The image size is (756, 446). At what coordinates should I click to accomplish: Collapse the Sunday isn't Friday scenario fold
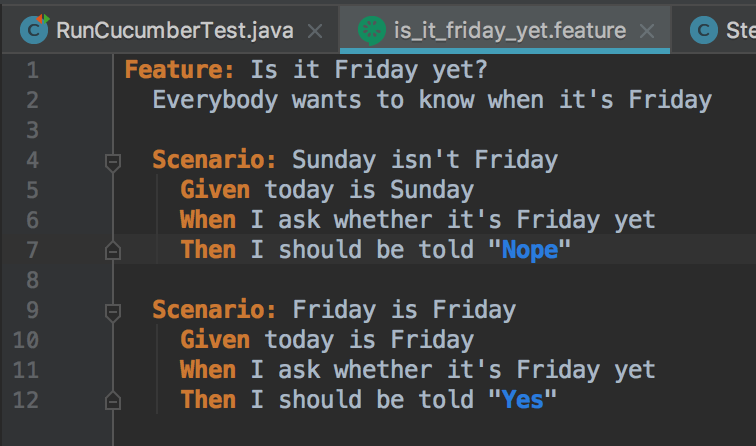pyautogui.click(x=113, y=162)
